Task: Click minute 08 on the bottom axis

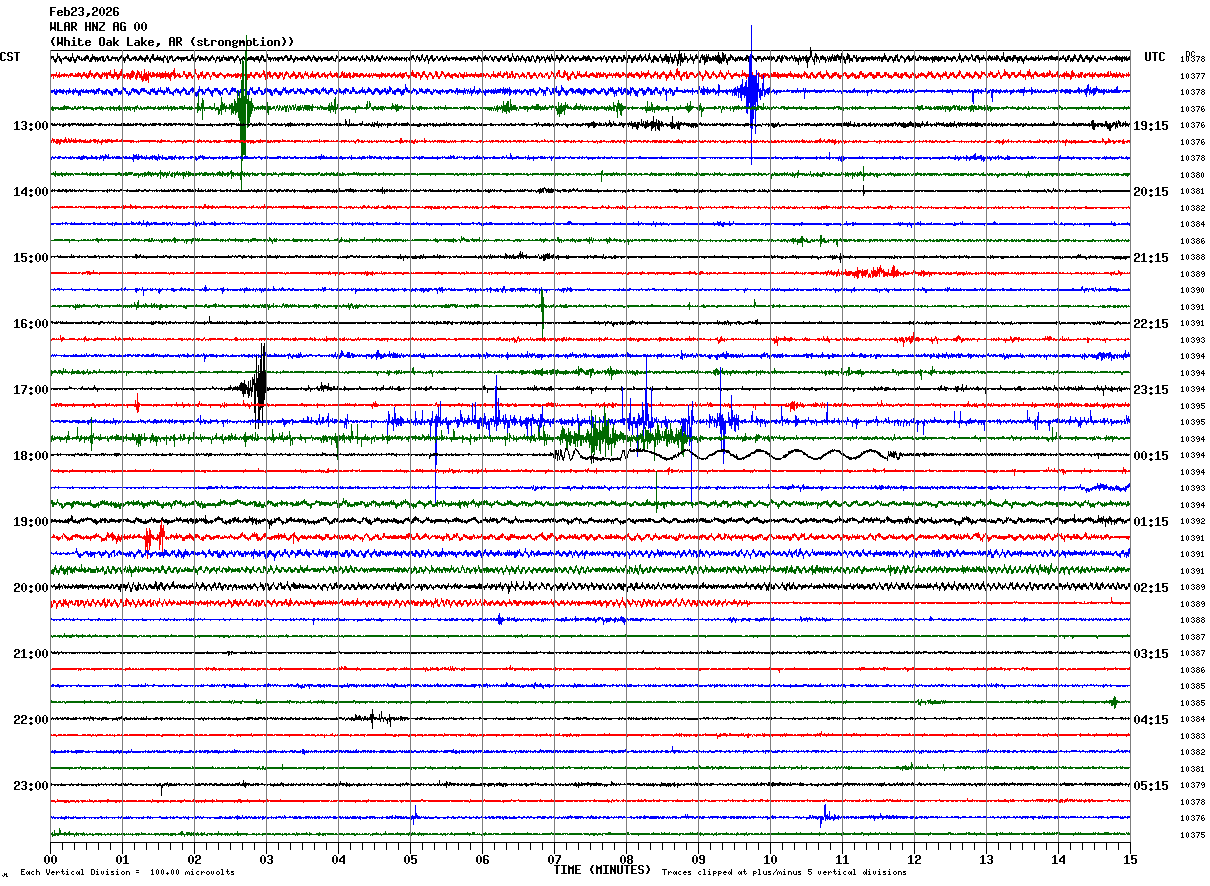Action: tap(626, 859)
